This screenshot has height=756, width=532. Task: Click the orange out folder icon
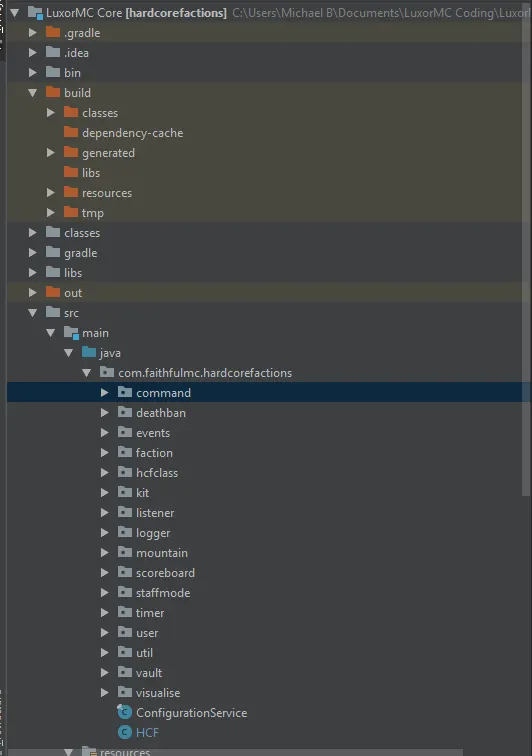click(x=53, y=292)
